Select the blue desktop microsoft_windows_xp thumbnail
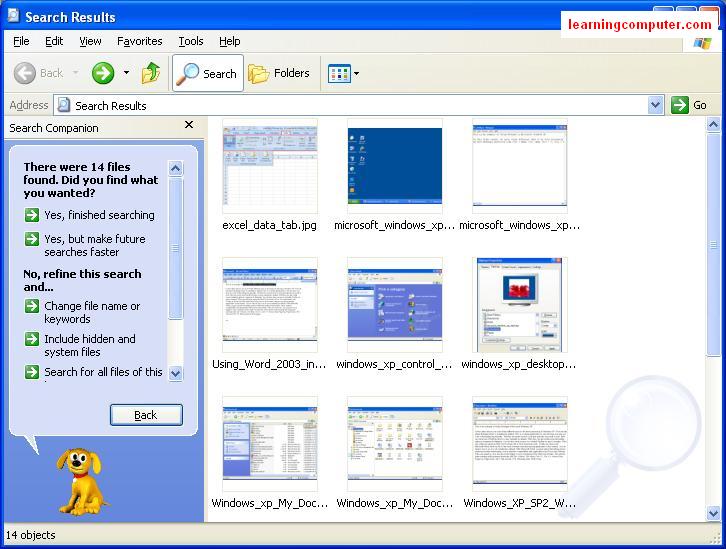 395,167
